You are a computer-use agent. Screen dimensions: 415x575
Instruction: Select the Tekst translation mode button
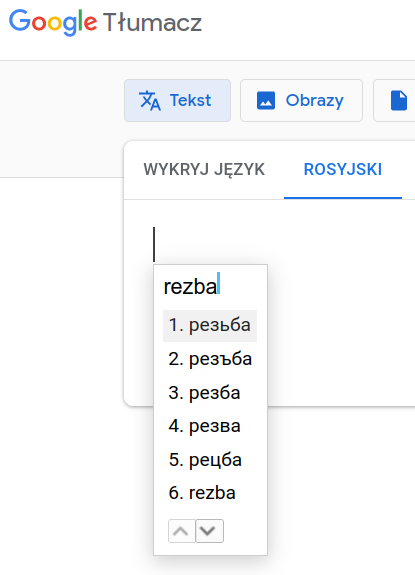point(177,100)
